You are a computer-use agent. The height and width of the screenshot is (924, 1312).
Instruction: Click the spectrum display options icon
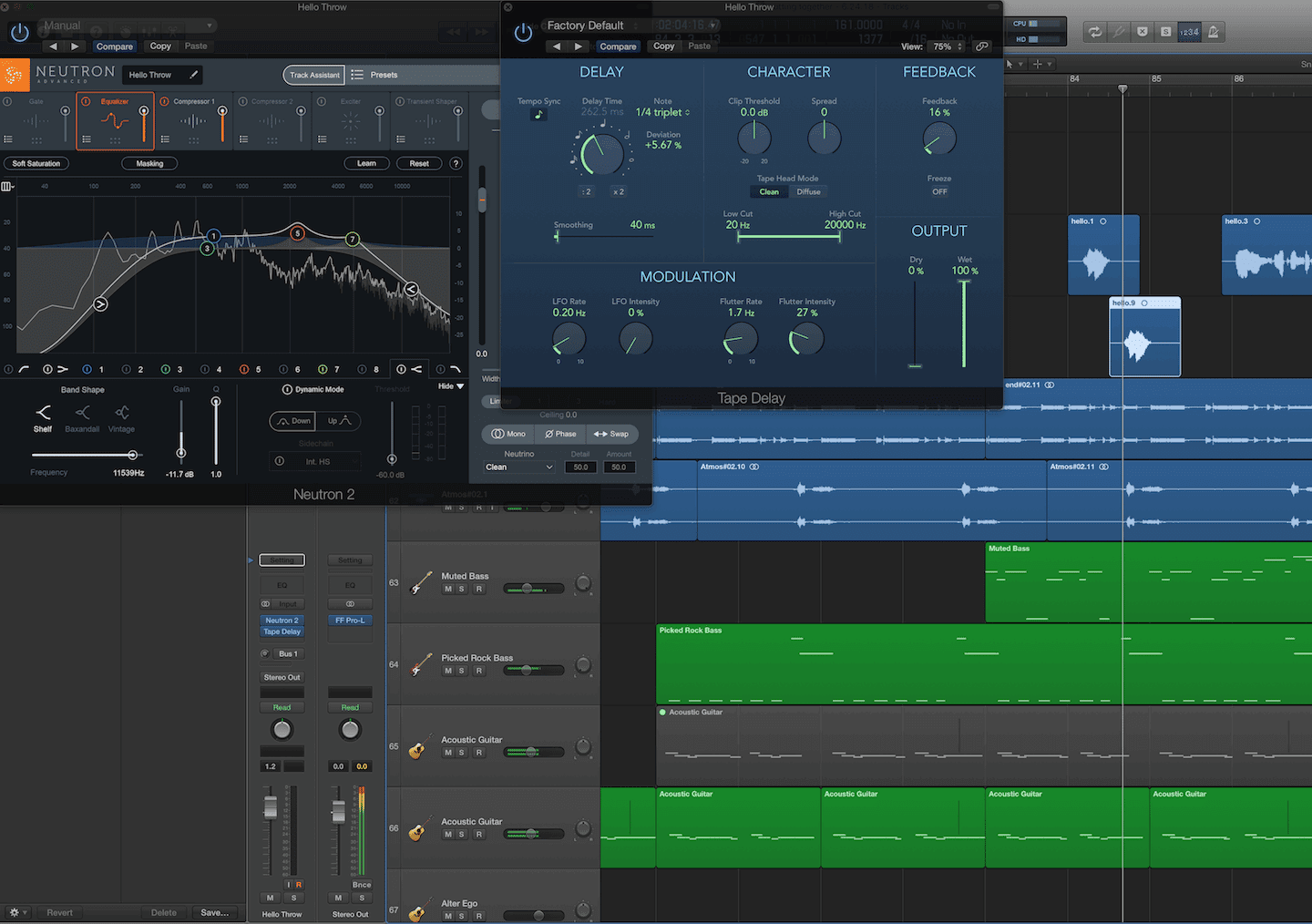[6, 186]
